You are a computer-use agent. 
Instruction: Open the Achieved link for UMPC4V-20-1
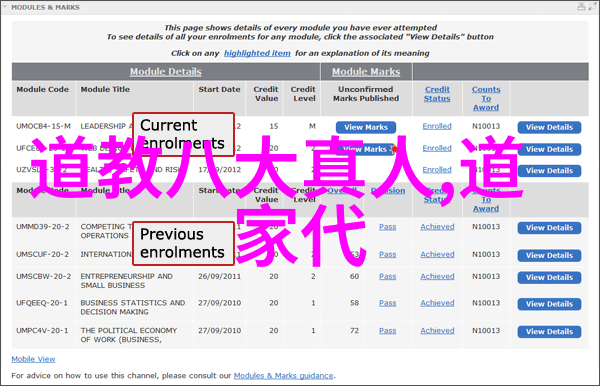pos(437,331)
